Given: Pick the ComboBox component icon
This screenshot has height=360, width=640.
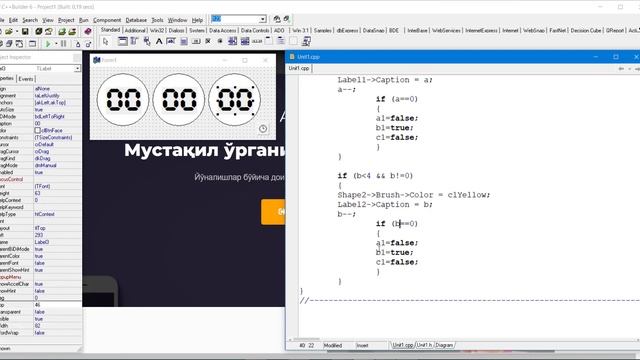Looking at the screenshot, I should (x=245, y=41).
